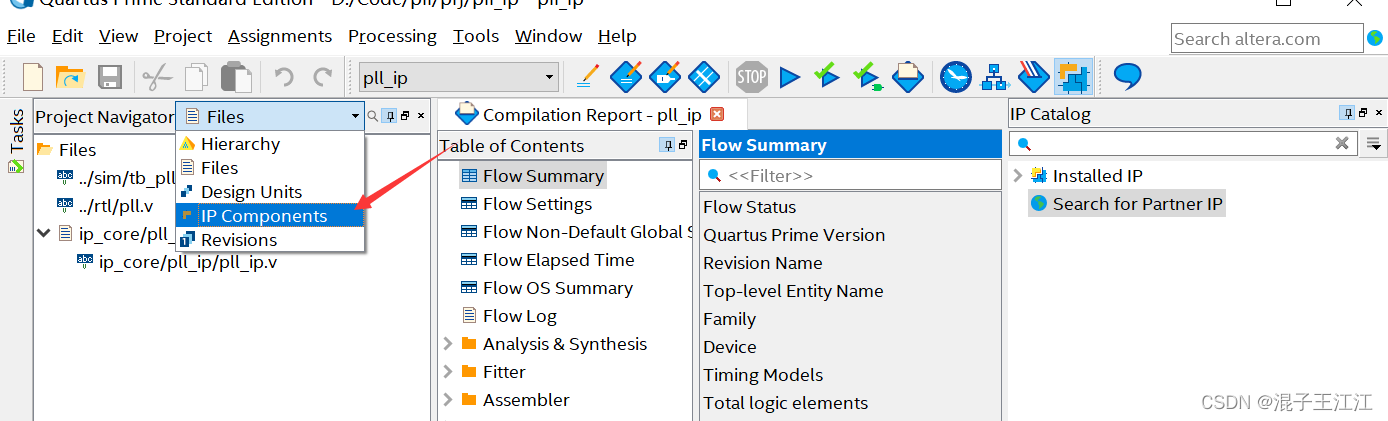Open the Processing menu

point(392,36)
